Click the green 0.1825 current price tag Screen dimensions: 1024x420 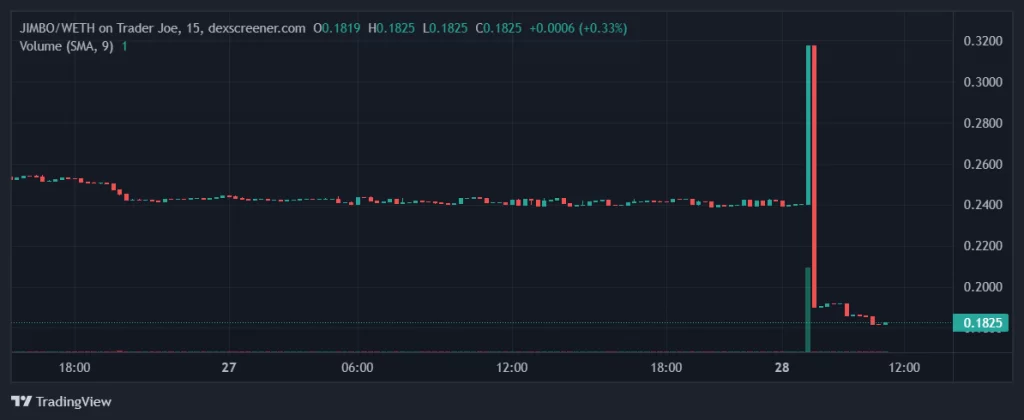pos(985,323)
